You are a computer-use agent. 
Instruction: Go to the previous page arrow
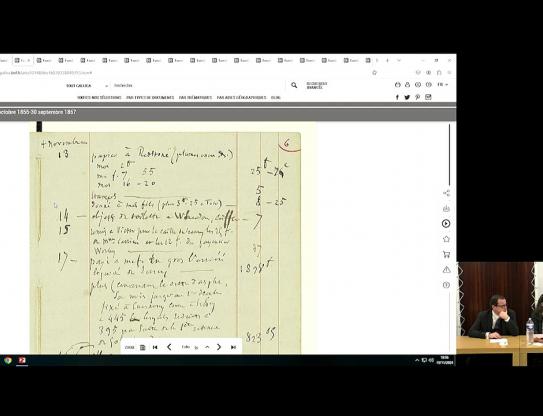point(169,347)
